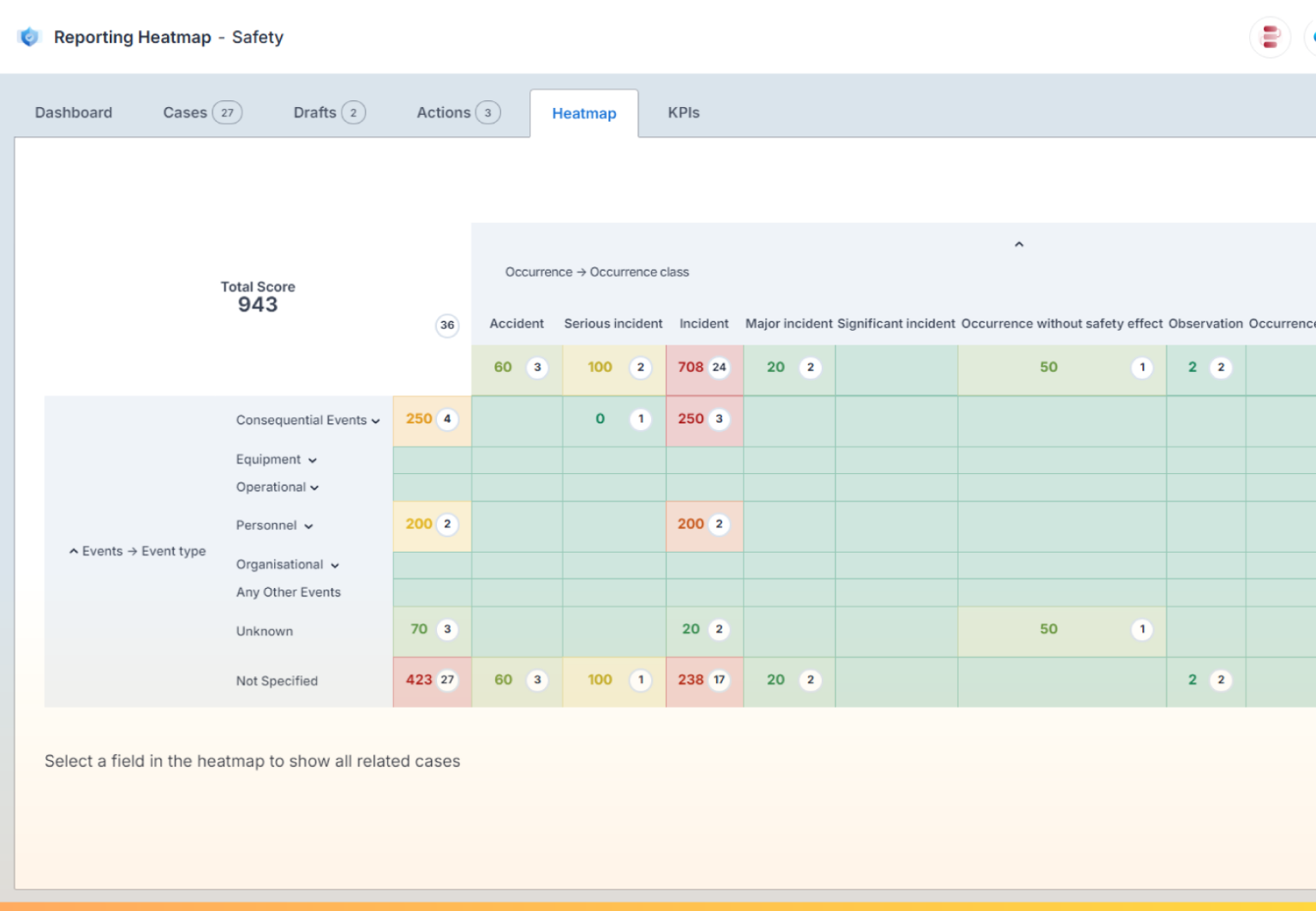Expand the Equipment dropdown
This screenshot has width=1316, height=911.
313,459
